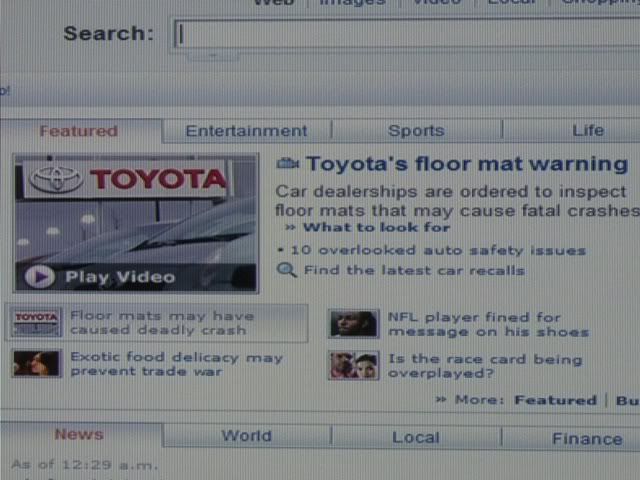This screenshot has height=480, width=640.
Task: Select the News tab
Action: 79,435
